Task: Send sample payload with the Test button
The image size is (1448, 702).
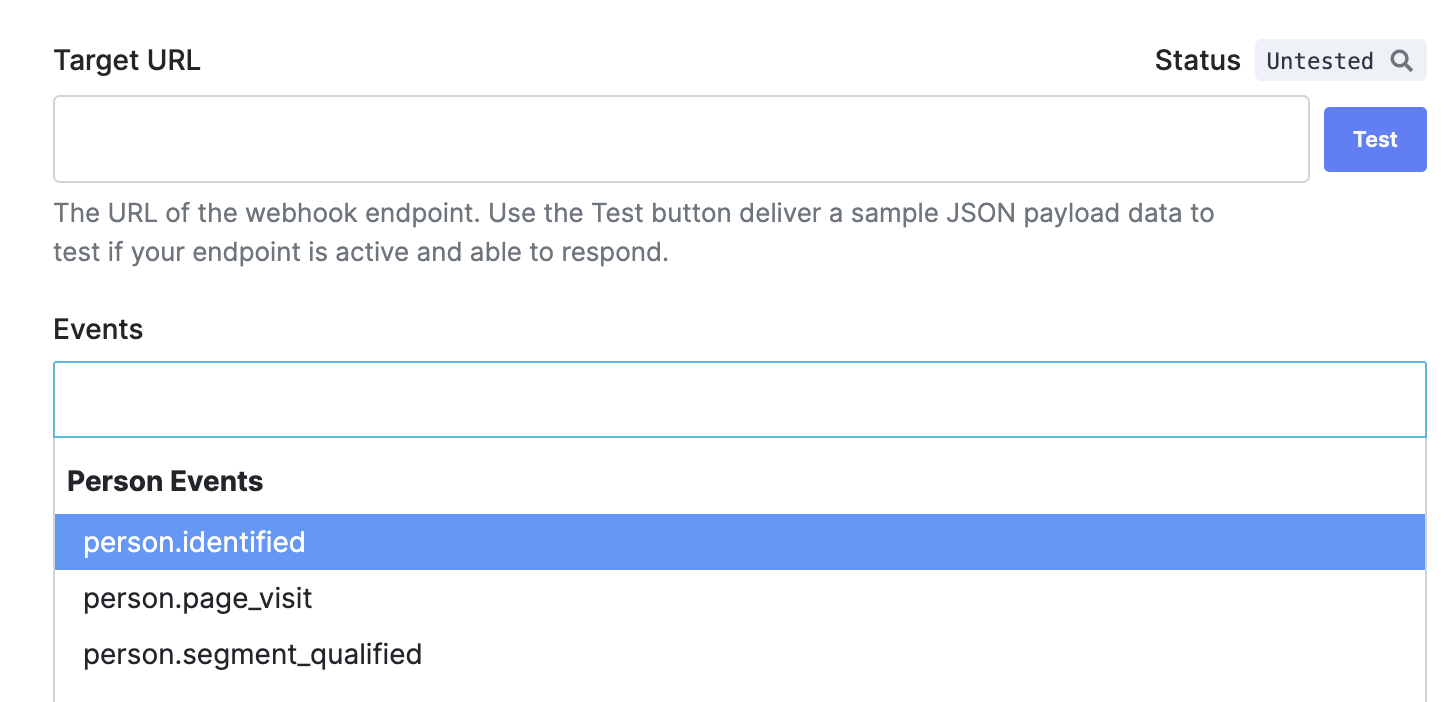Action: pyautogui.click(x=1375, y=140)
